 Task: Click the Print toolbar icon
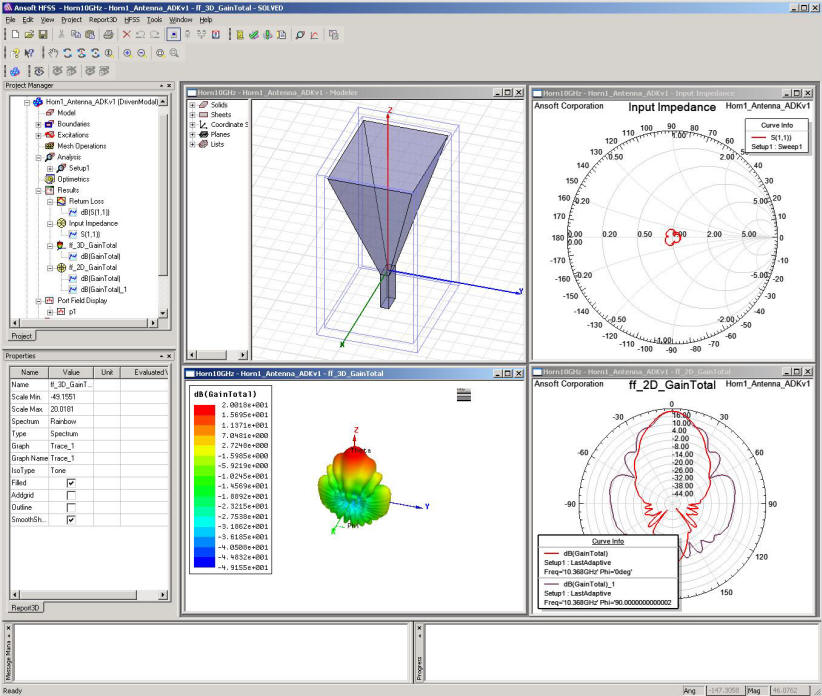[x=108, y=35]
